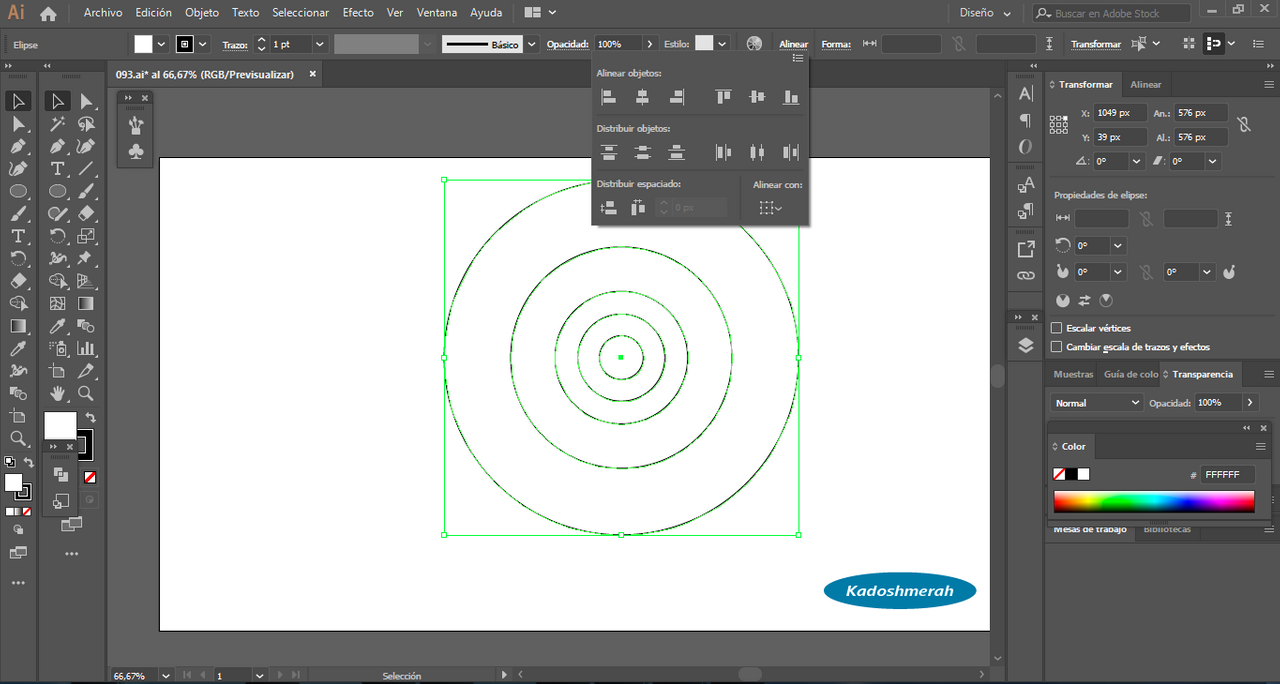The height and width of the screenshot is (684, 1280).
Task: Open the Brushes panel icon
Action: [136, 125]
